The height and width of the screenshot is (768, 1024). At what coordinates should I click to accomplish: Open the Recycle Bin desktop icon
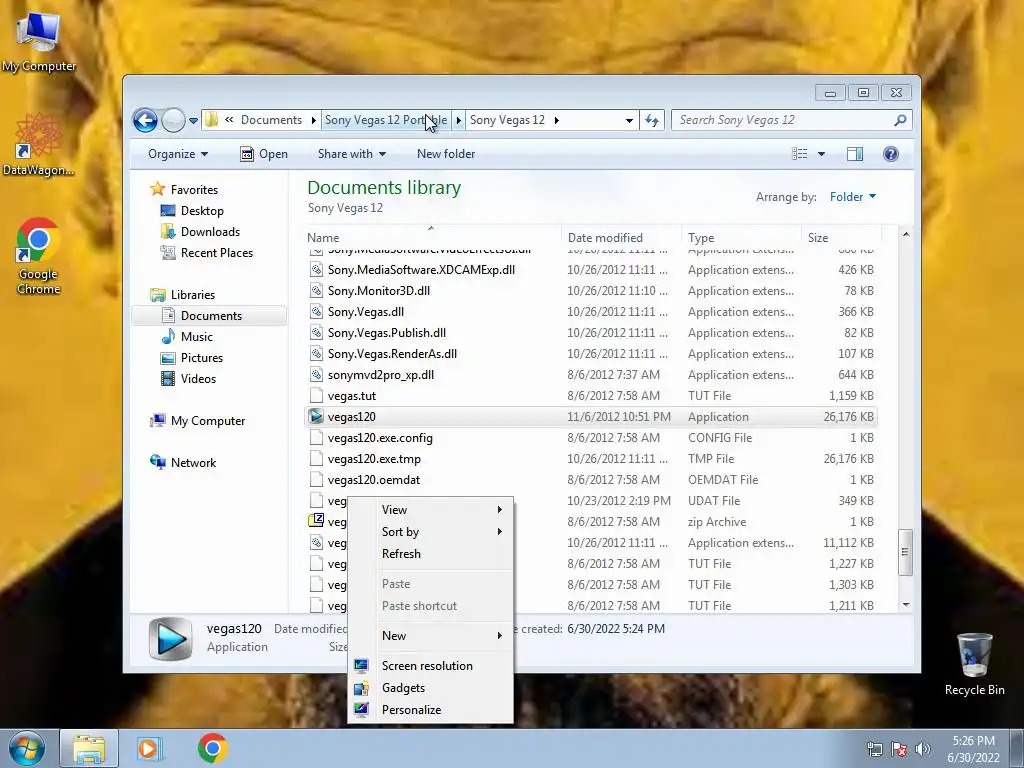click(x=974, y=664)
